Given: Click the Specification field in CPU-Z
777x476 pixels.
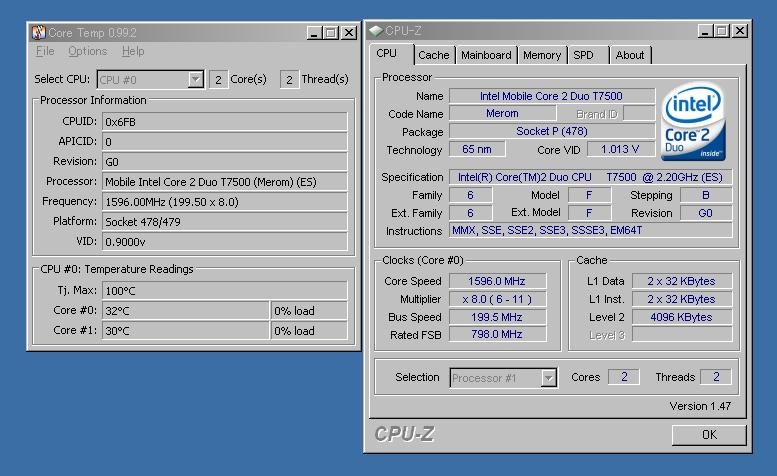Looking at the screenshot, I should point(591,177).
